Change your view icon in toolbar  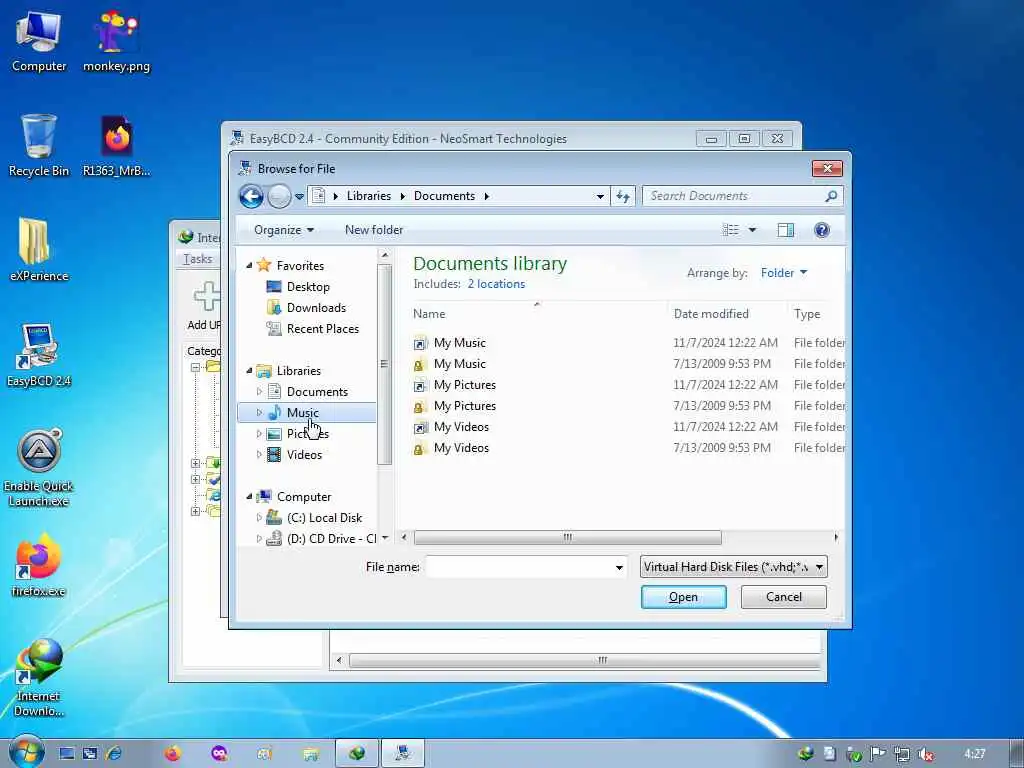pos(731,230)
